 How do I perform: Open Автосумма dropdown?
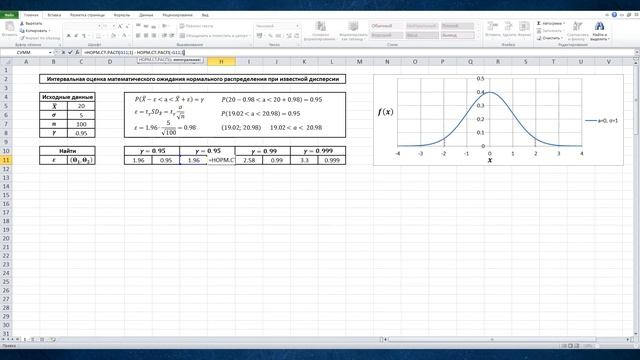(551, 24)
